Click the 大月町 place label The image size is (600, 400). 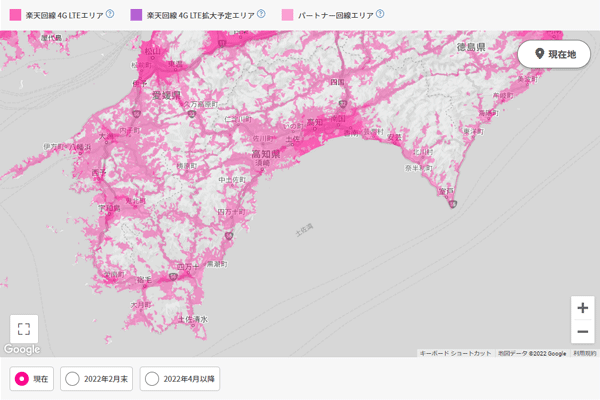pos(141,305)
